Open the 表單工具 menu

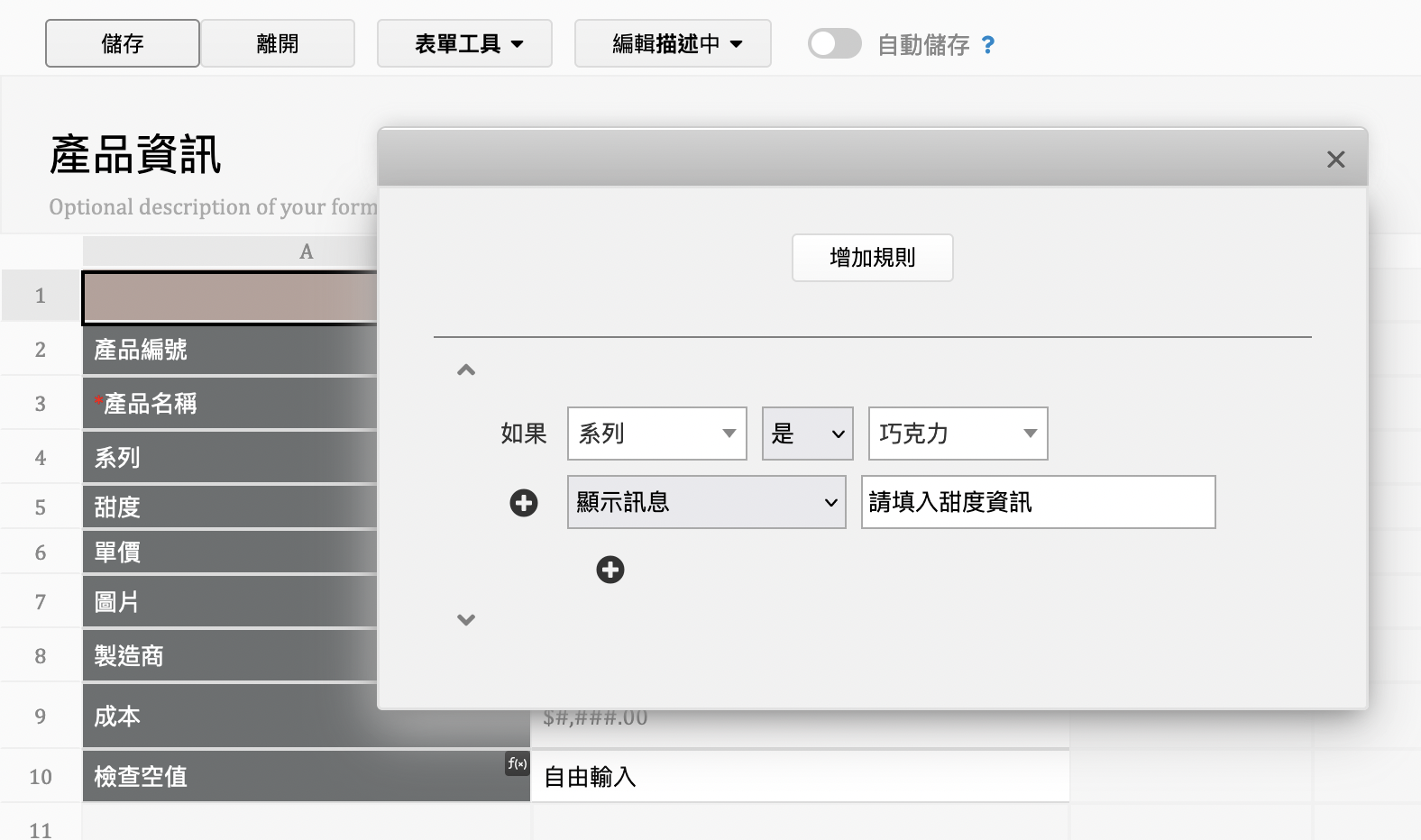[x=464, y=43]
